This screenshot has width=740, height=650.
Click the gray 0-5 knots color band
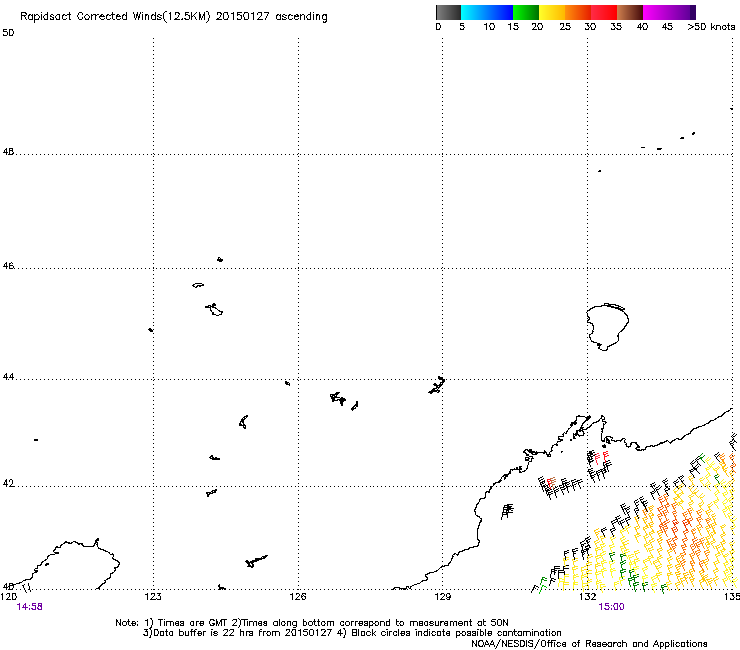[448, 12]
